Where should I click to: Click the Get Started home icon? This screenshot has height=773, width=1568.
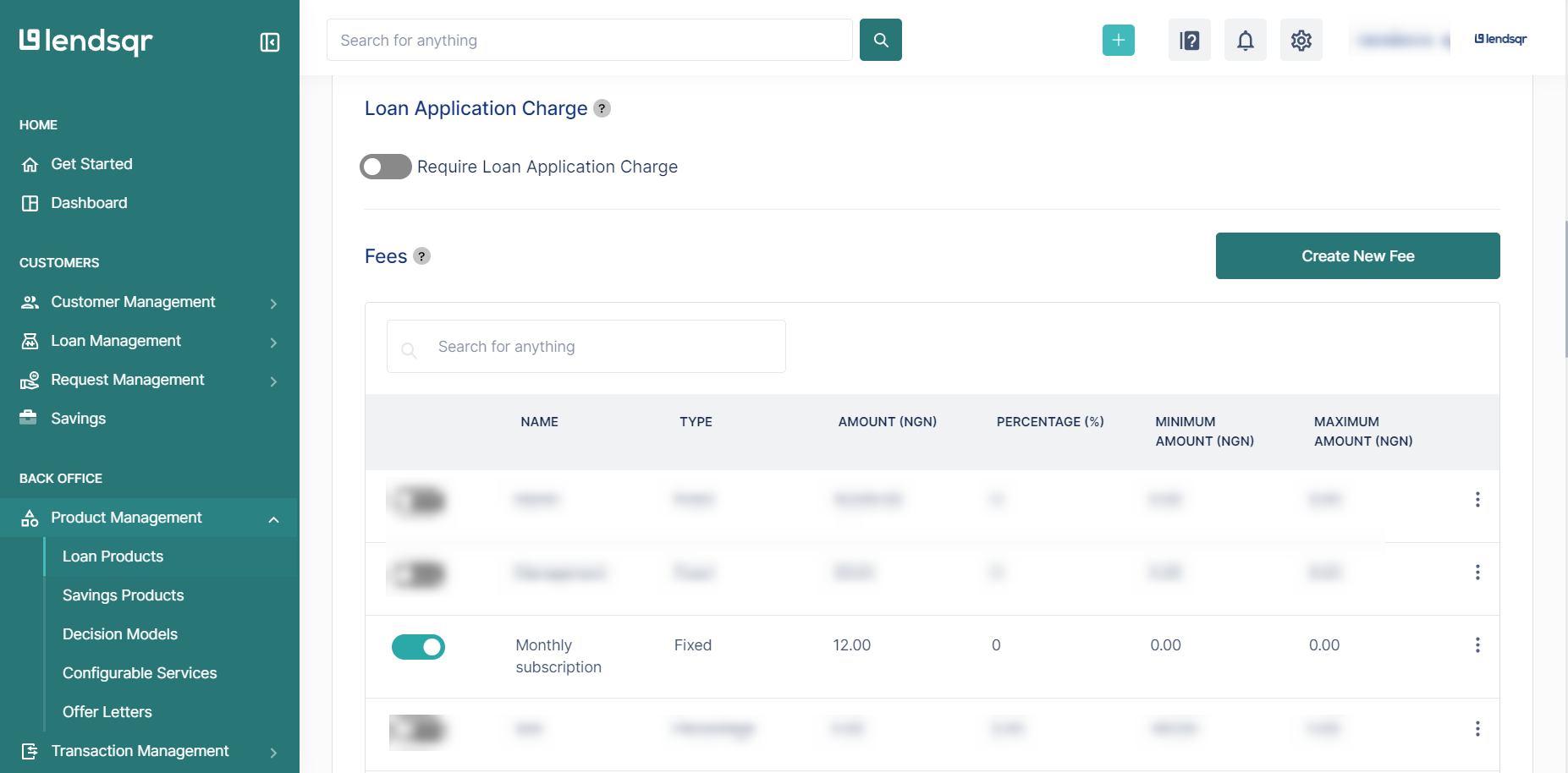click(30, 164)
